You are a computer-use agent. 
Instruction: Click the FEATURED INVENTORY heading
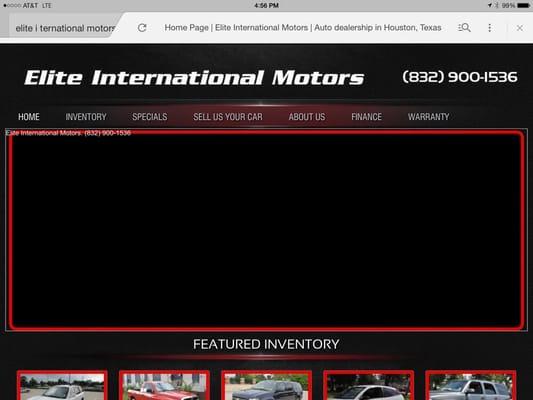pos(266,344)
